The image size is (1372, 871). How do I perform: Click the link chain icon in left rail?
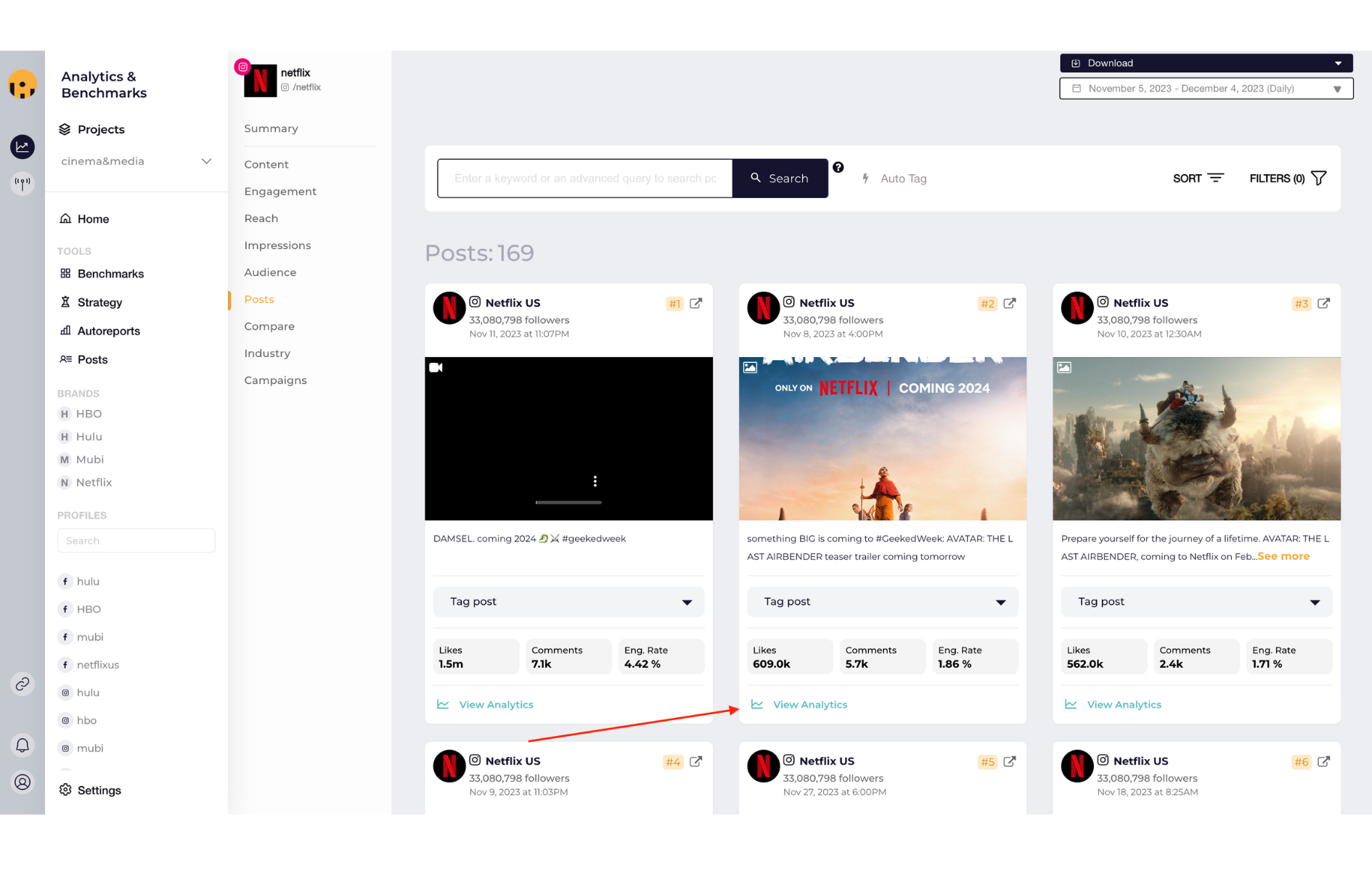23,684
